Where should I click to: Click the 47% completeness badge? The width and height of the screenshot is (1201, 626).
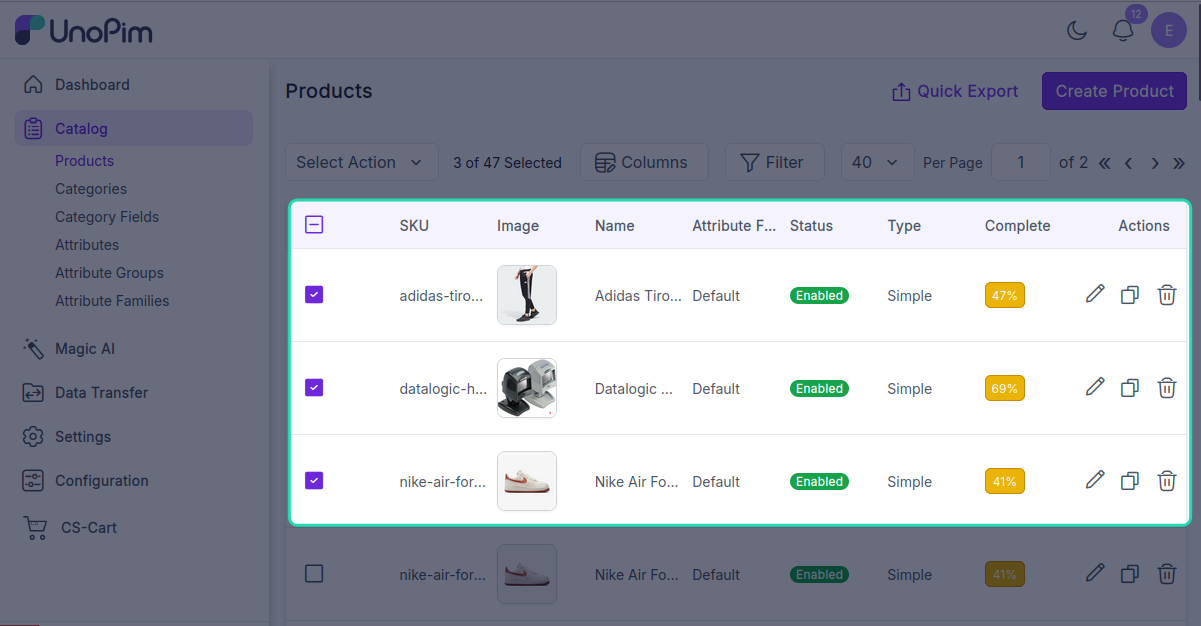[1005, 295]
